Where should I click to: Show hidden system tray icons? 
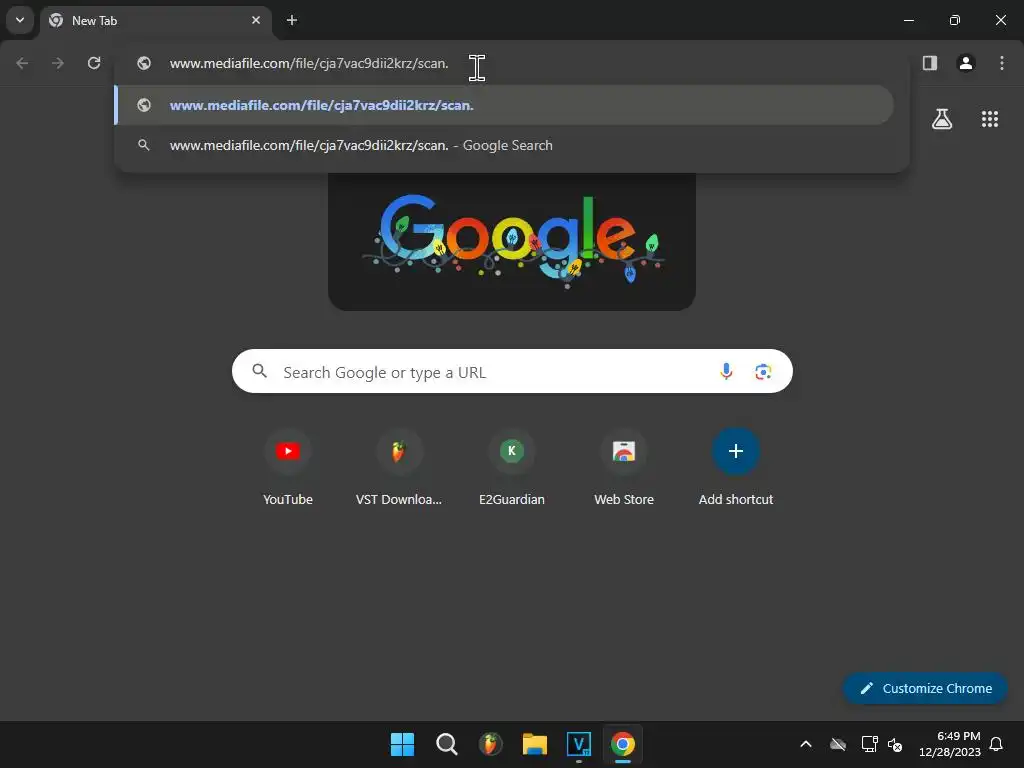point(806,744)
